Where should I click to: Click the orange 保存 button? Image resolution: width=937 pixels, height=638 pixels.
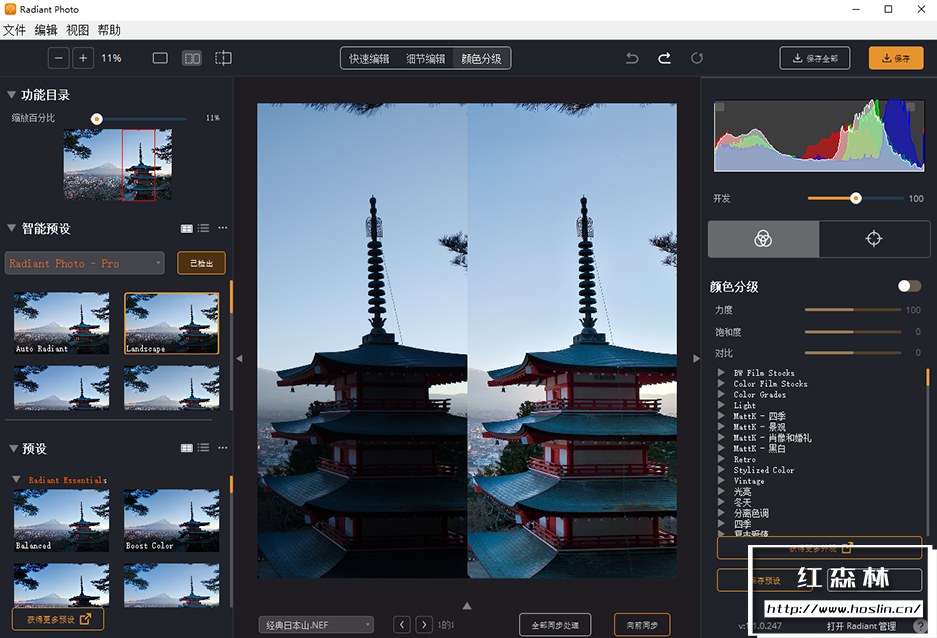point(895,58)
